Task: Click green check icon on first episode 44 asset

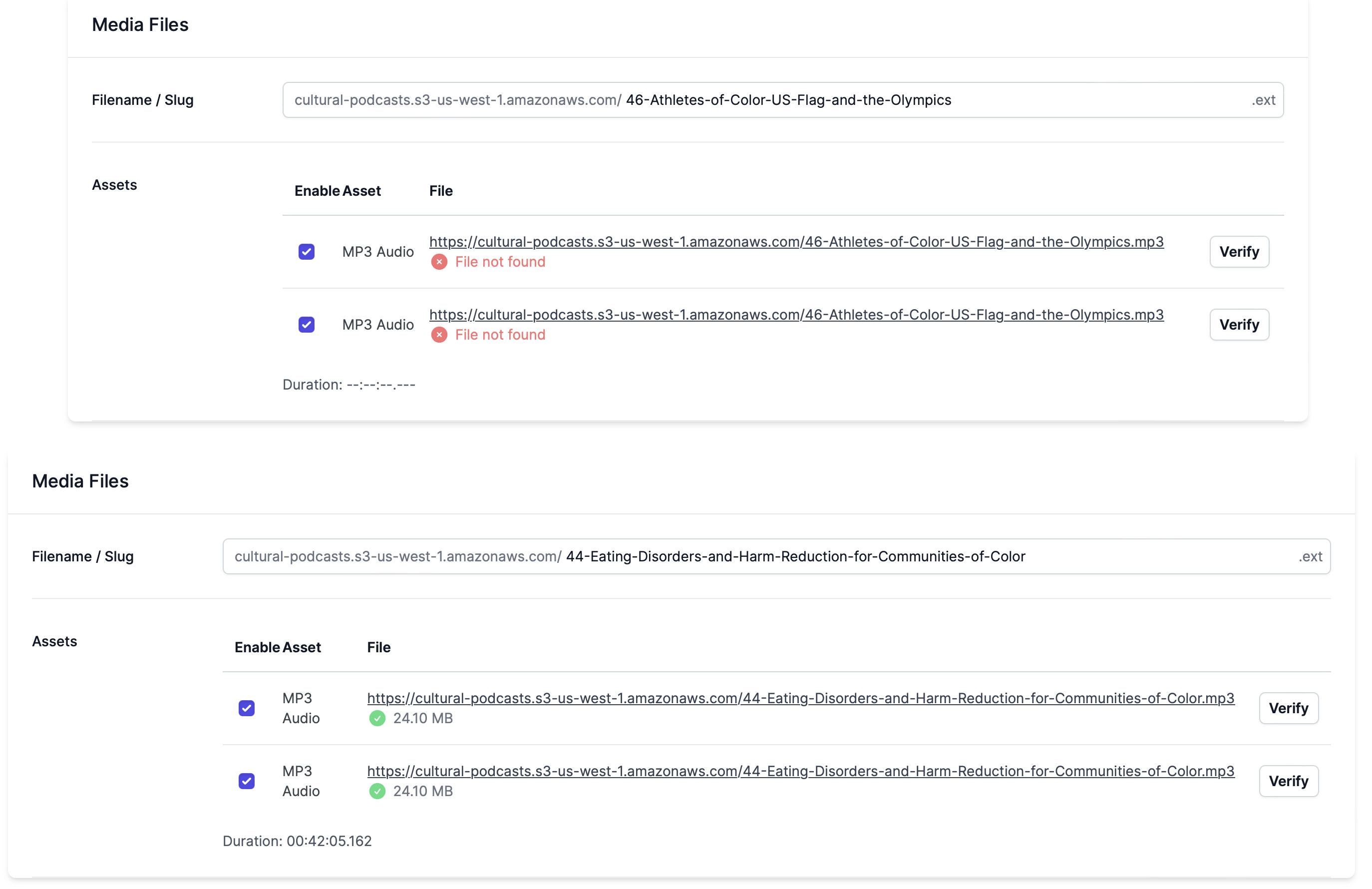Action: pos(377,718)
